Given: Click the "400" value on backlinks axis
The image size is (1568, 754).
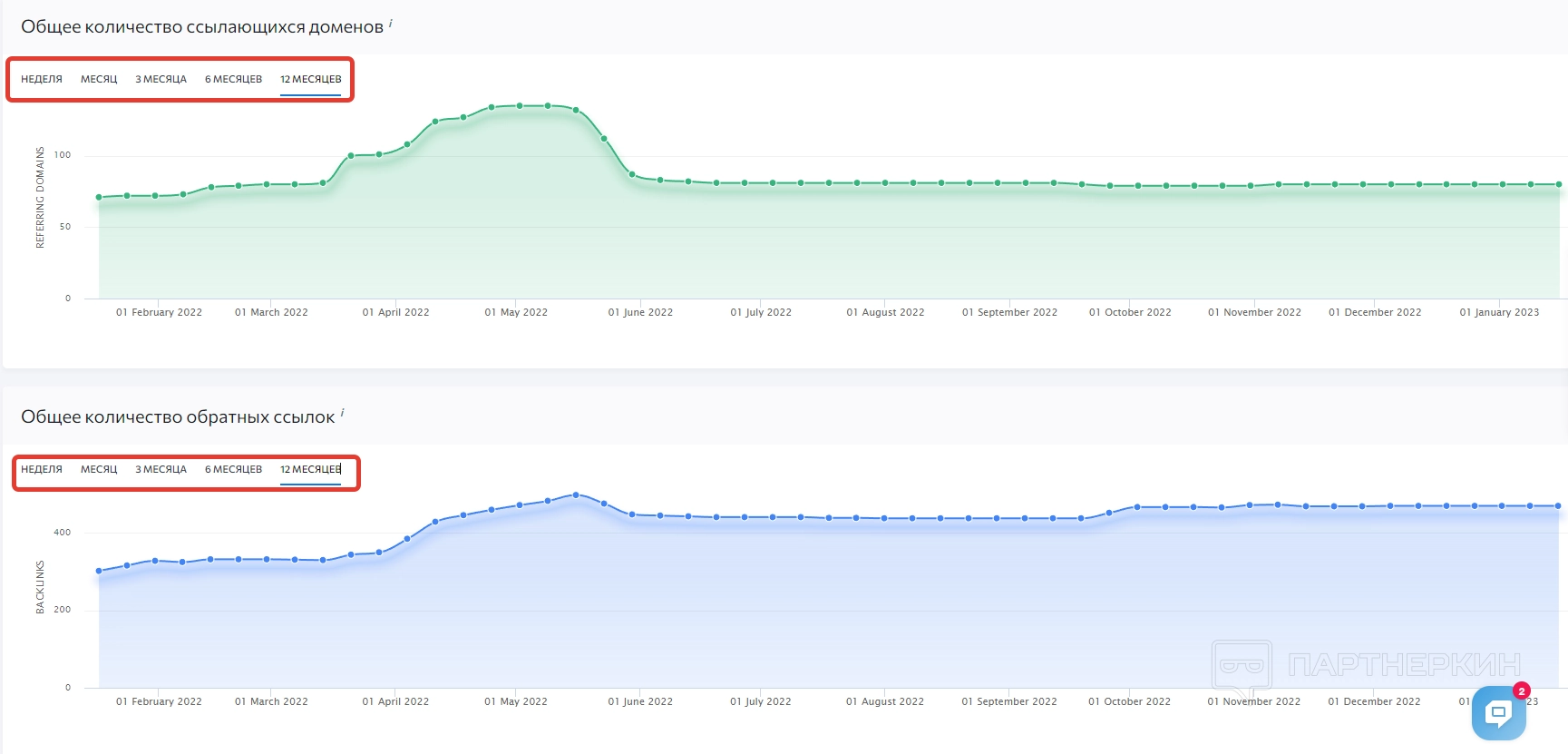Looking at the screenshot, I should point(63,533).
